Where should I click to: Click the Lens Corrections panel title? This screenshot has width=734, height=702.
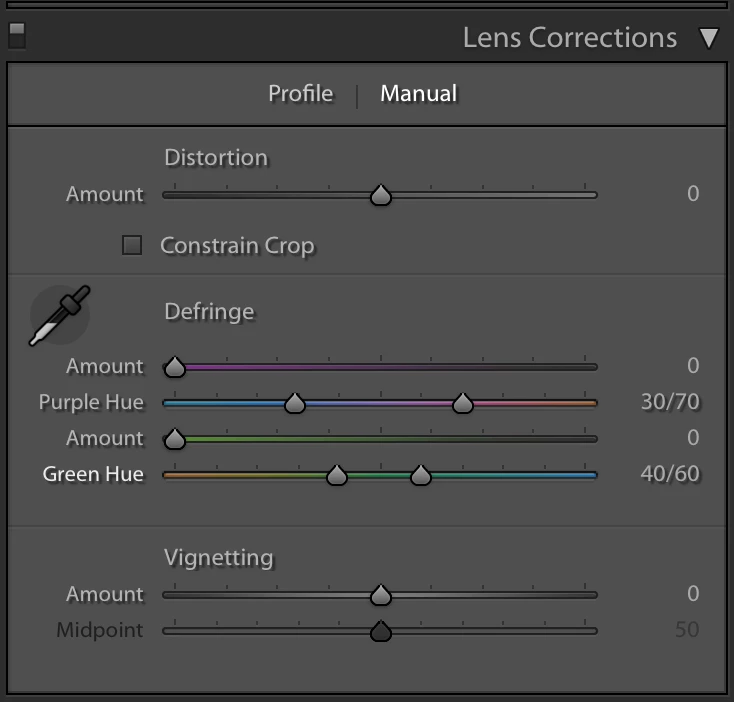tap(570, 37)
